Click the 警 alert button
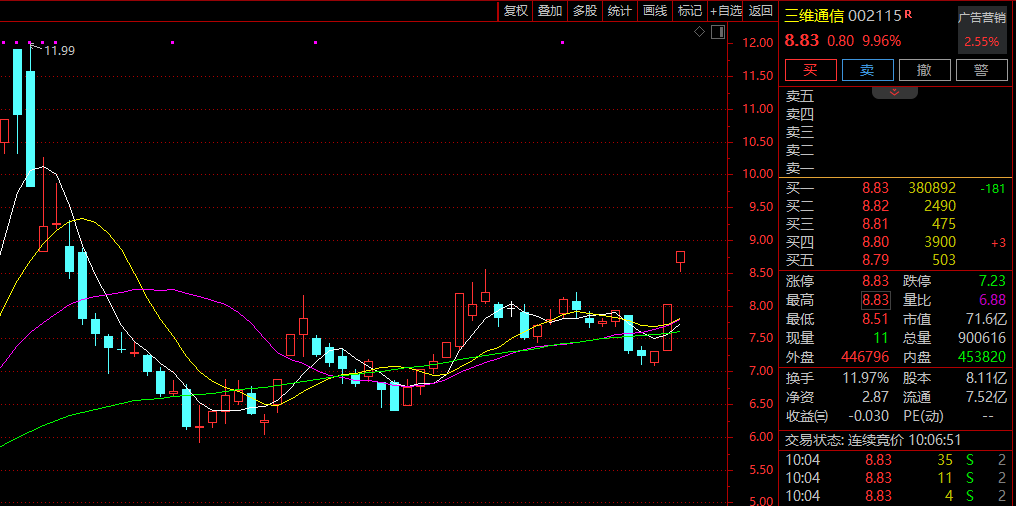This screenshot has width=1016, height=506. pyautogui.click(x=982, y=70)
